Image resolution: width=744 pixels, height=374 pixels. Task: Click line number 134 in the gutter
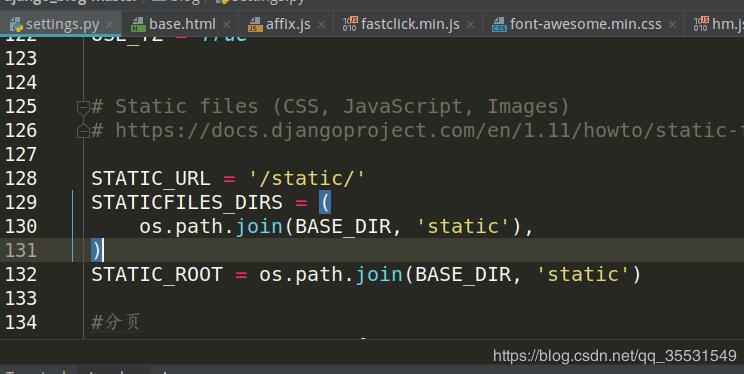pyautogui.click(x=21, y=322)
